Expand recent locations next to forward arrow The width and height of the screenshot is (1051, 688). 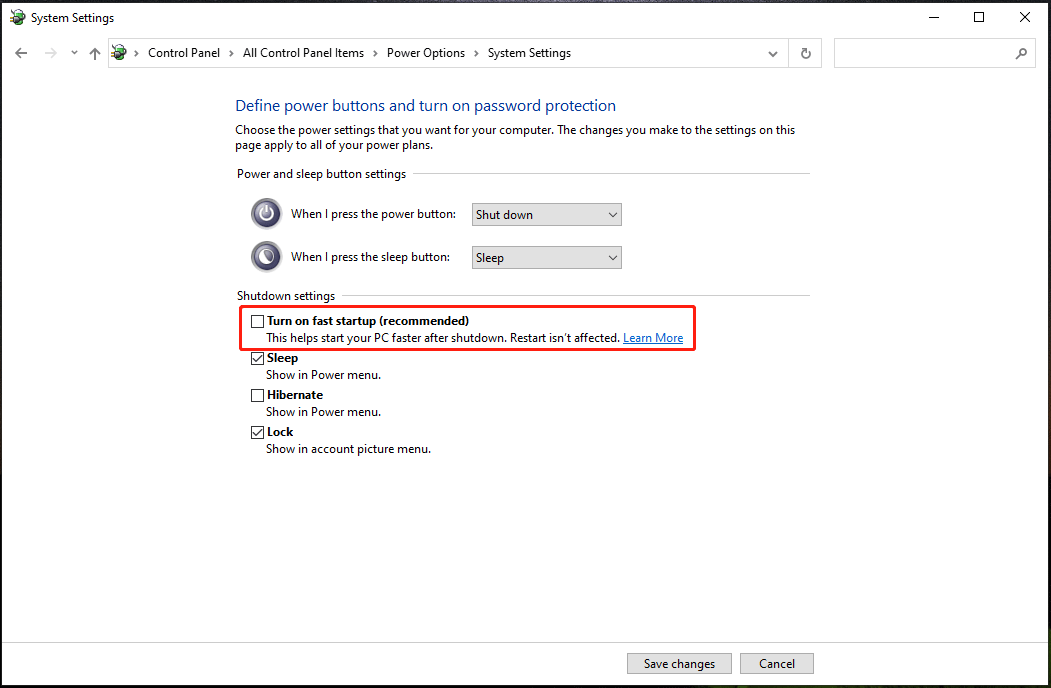pos(73,52)
